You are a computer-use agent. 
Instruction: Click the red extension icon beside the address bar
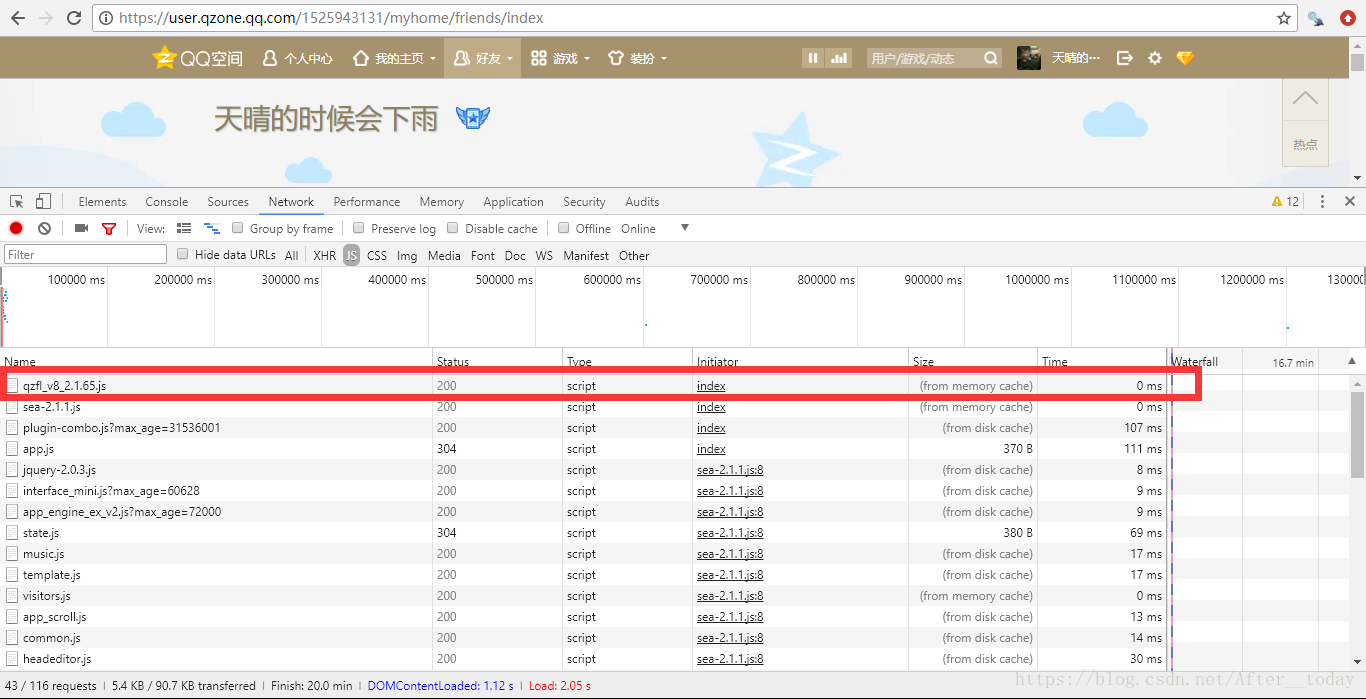(x=1347, y=18)
